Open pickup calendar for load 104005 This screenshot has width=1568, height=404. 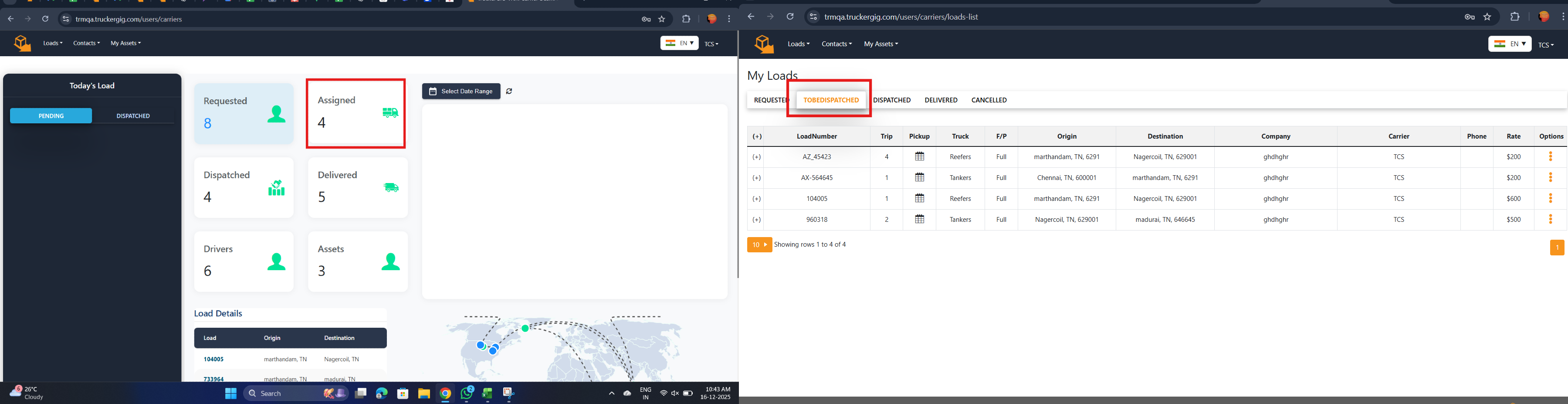pyautogui.click(x=920, y=198)
